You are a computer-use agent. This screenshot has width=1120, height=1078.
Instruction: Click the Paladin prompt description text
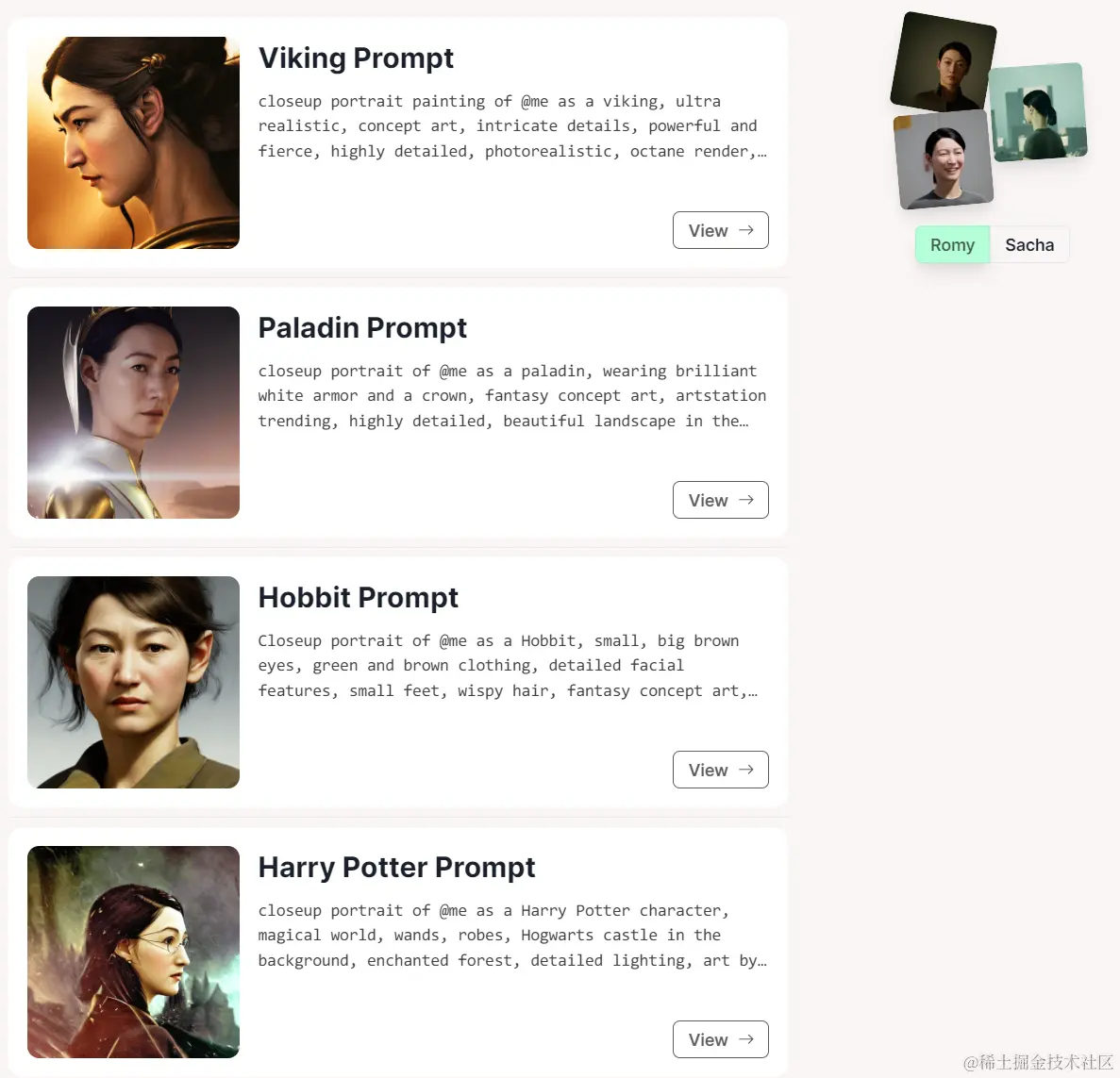coord(512,396)
